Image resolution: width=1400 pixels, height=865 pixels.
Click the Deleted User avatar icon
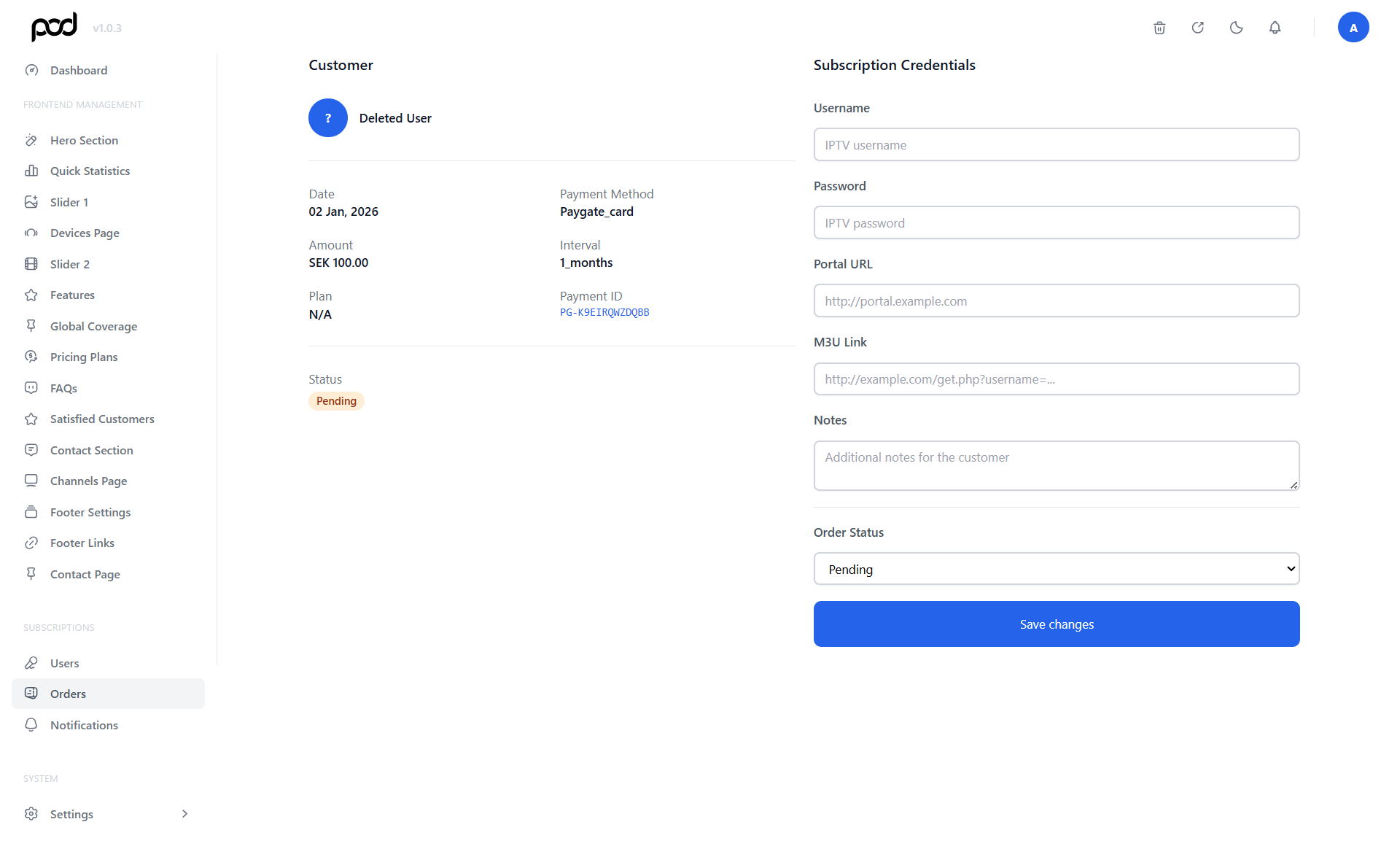point(327,118)
